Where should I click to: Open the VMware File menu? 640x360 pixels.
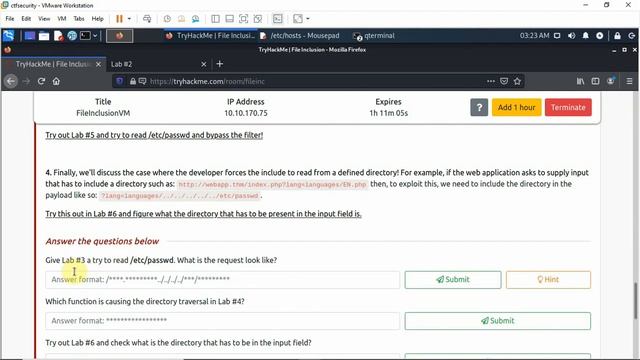click(x=10, y=19)
